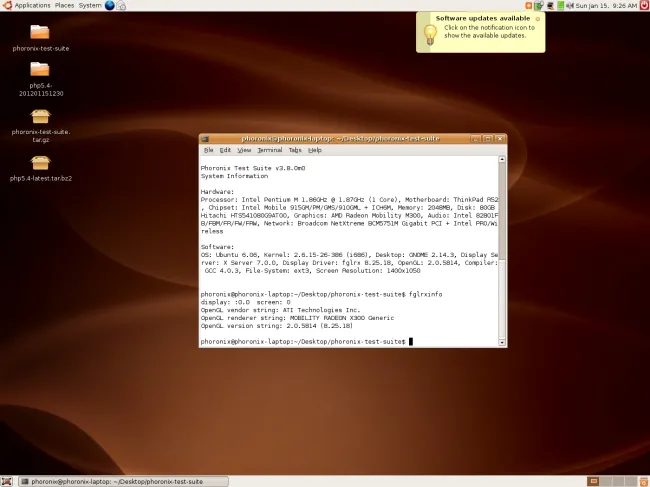Click the terminal scrollbar up arrow
Viewport: 650px width, 487px height.
tap(502, 160)
